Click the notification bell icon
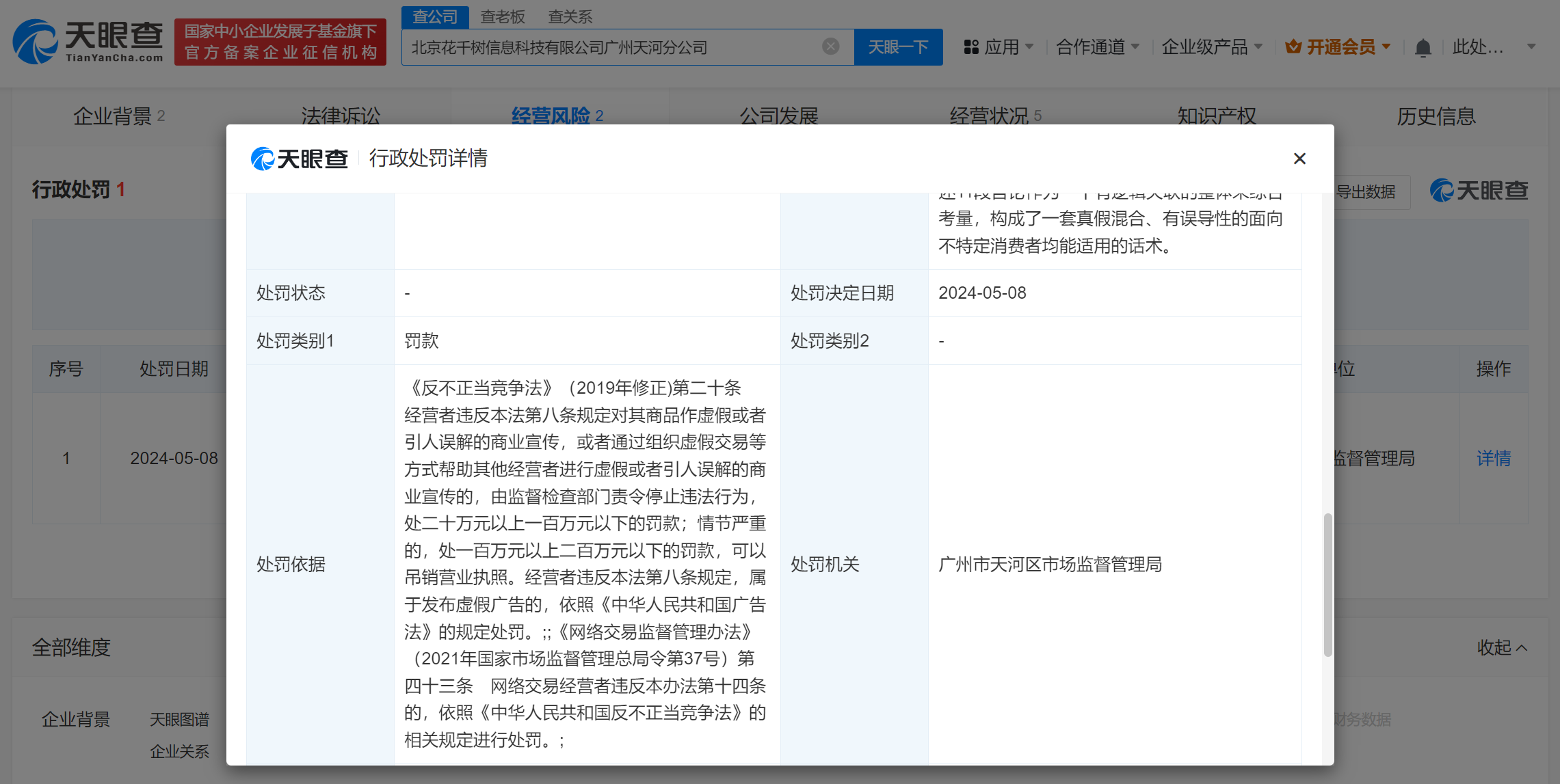This screenshot has width=1560, height=784. [x=1423, y=48]
